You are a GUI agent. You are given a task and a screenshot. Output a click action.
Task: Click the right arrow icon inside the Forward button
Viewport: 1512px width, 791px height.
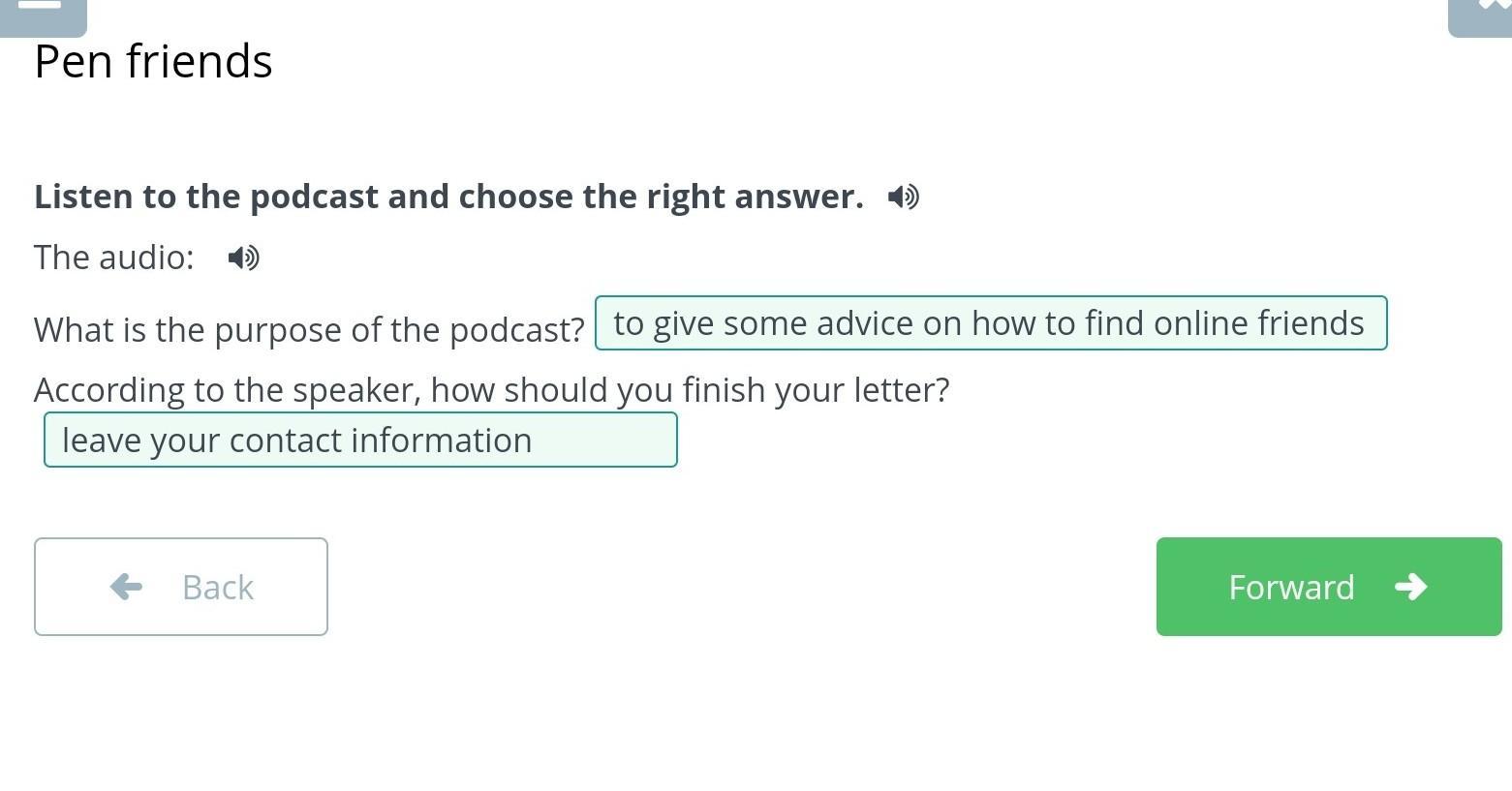click(1411, 587)
